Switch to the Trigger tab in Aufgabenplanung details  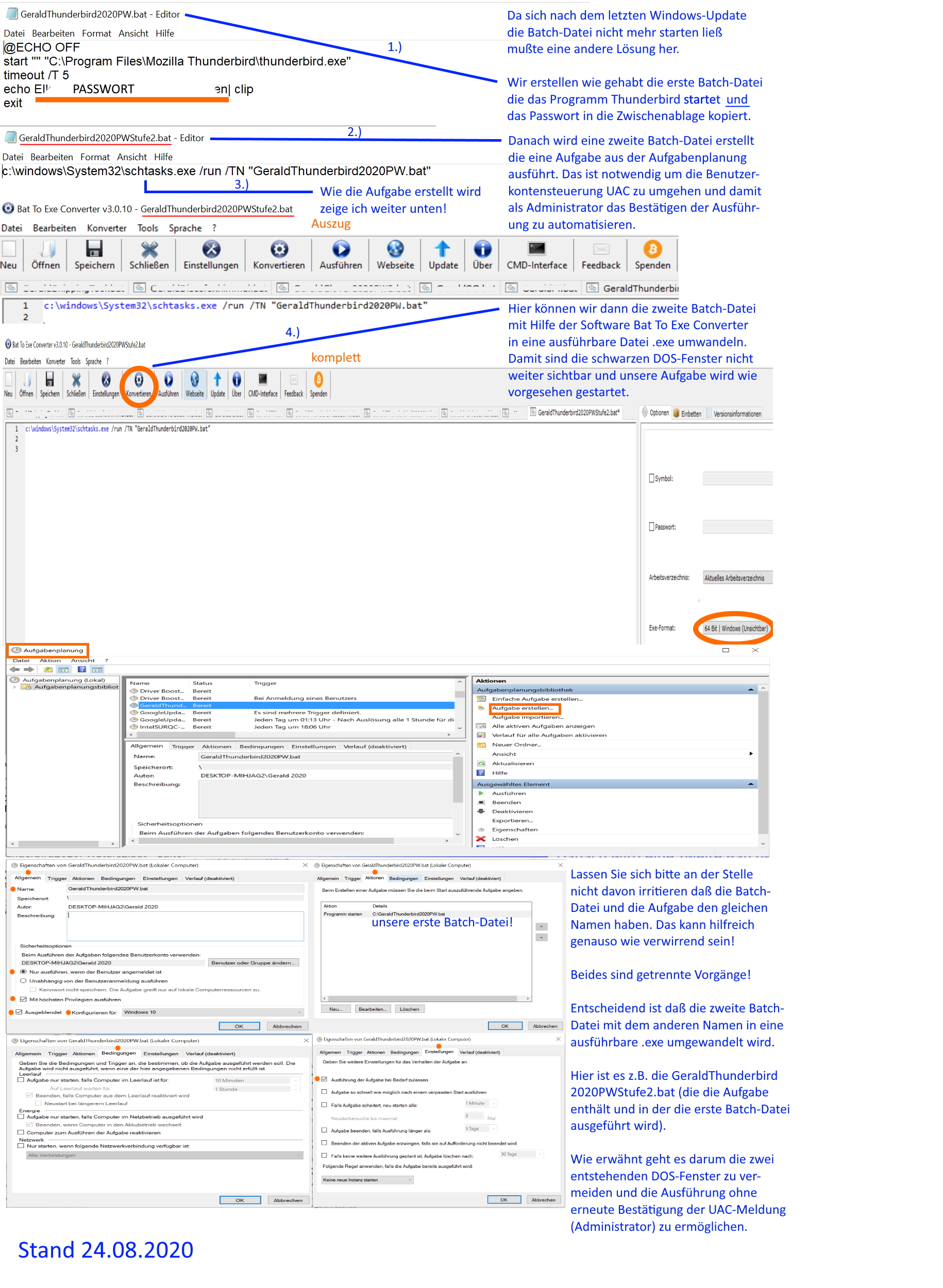tap(182, 746)
